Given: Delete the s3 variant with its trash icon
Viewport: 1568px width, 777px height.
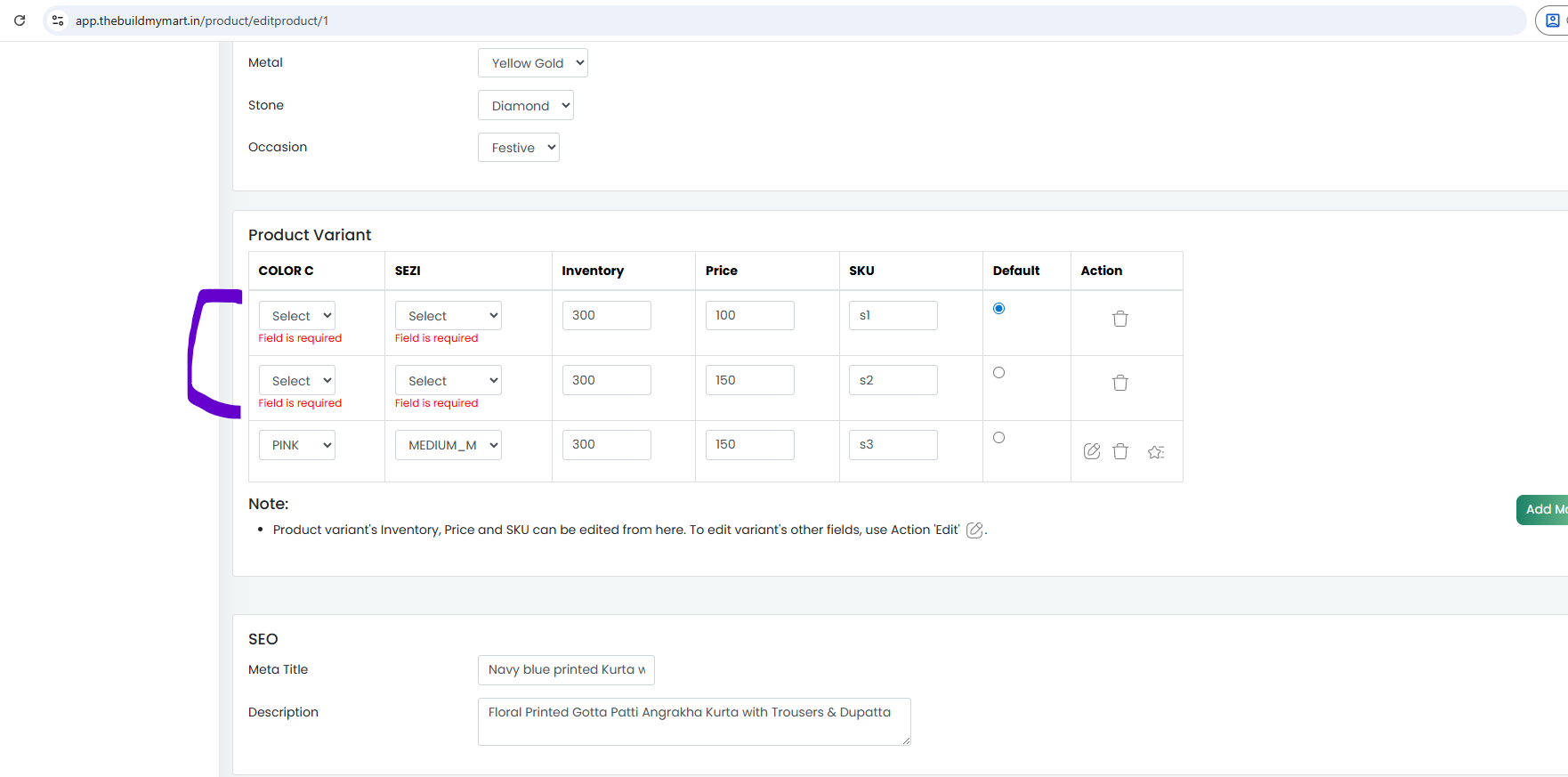Looking at the screenshot, I should tap(1120, 451).
